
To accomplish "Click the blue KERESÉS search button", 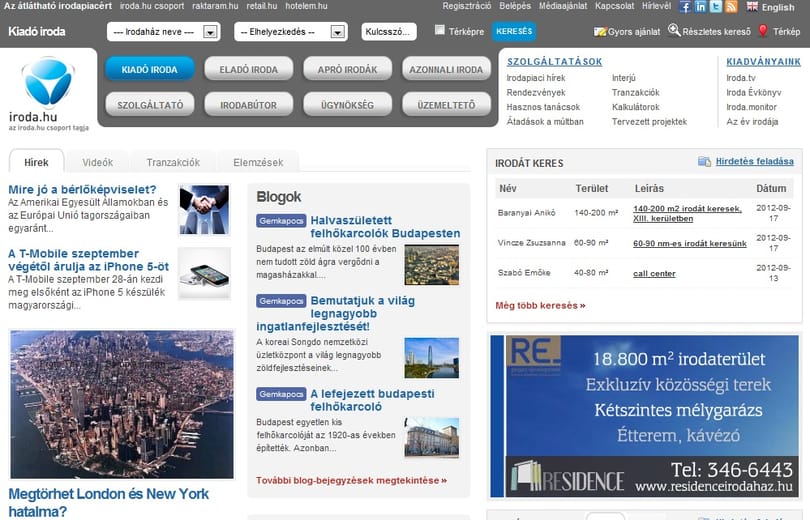I will click(x=514, y=31).
